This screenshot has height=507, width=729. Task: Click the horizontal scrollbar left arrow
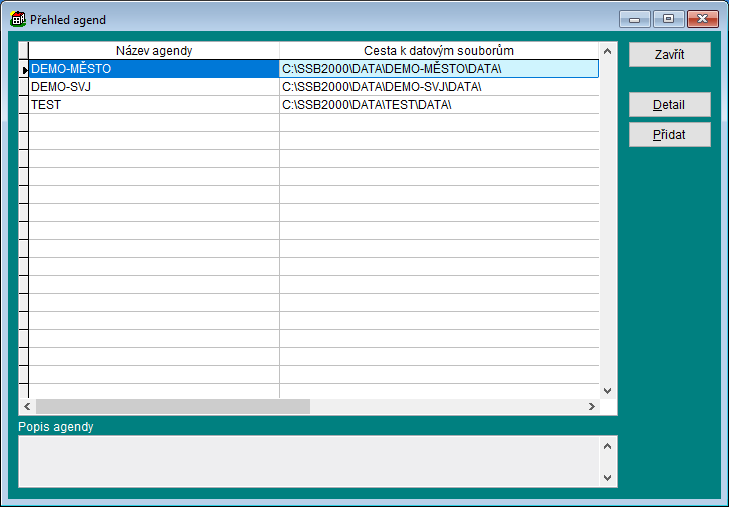(x=27, y=407)
